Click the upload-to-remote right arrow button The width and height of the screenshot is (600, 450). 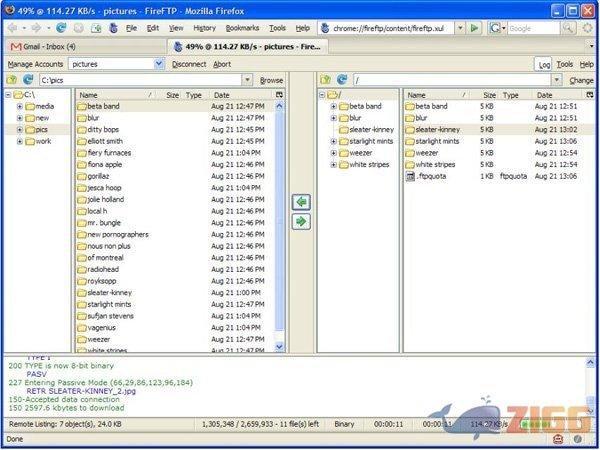tap(301, 222)
